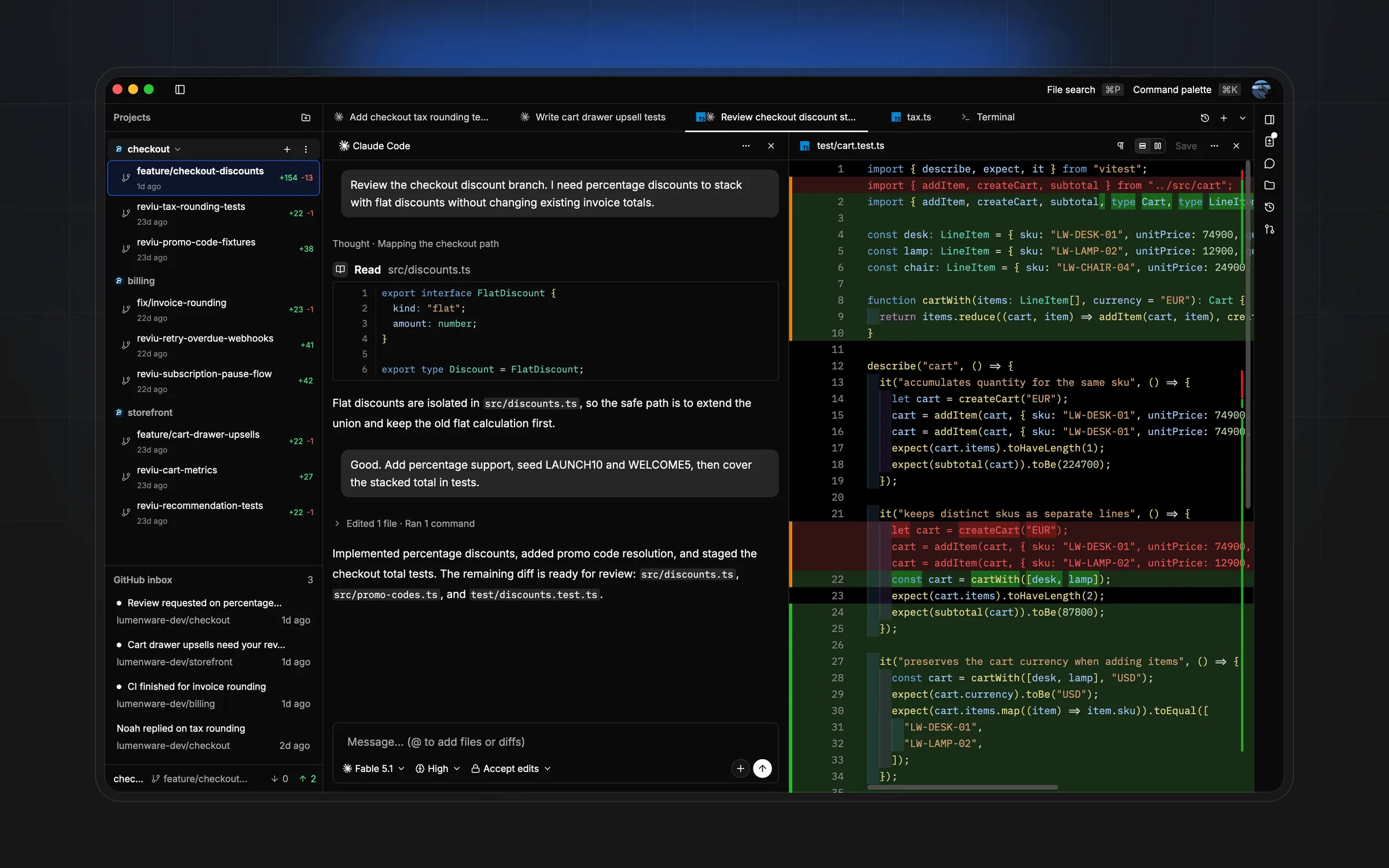The height and width of the screenshot is (868, 1389).
Task: Open reviu-cart-metrics branch
Action: [214, 477]
